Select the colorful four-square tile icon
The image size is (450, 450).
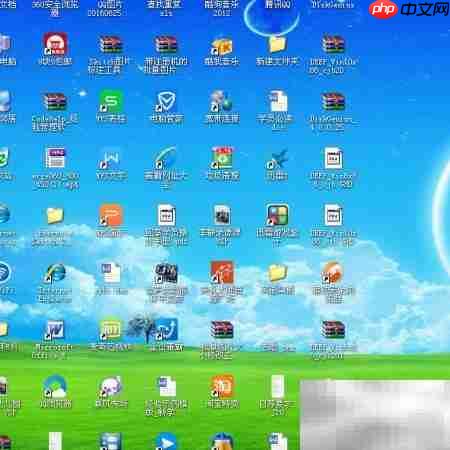tap(277, 215)
